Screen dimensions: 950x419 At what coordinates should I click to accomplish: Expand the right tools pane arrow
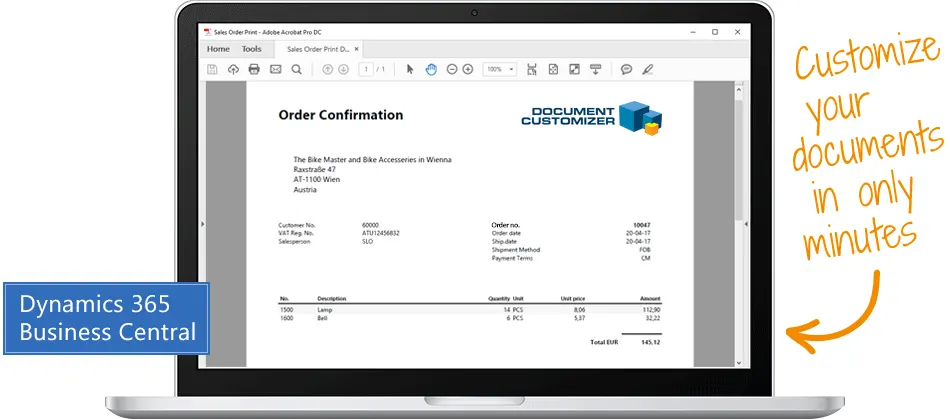[x=746, y=224]
